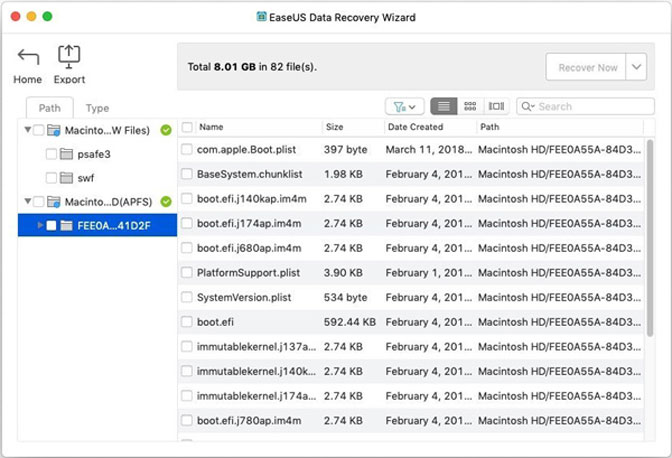This screenshot has height=458, width=672.
Task: Select the boot.efi.j780ap.im4m file name
Action: pos(249,421)
